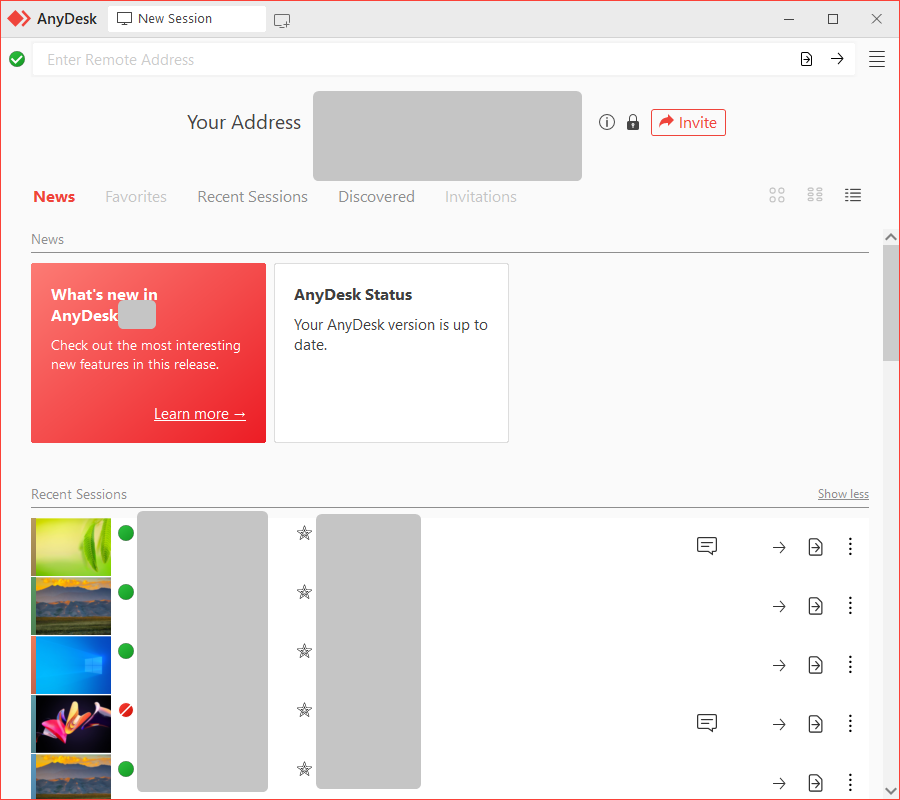Open chat icon on green leaf session row

707,546
